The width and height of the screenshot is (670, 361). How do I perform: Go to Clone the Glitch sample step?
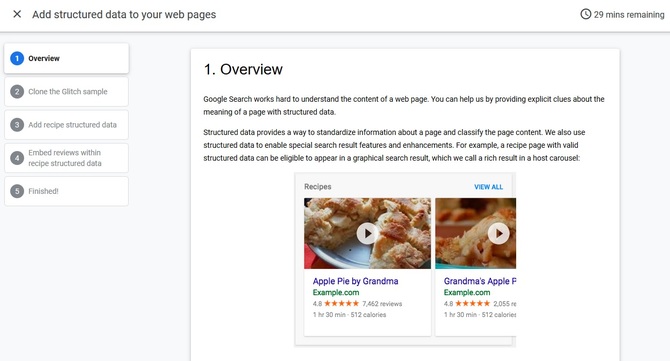click(x=66, y=91)
